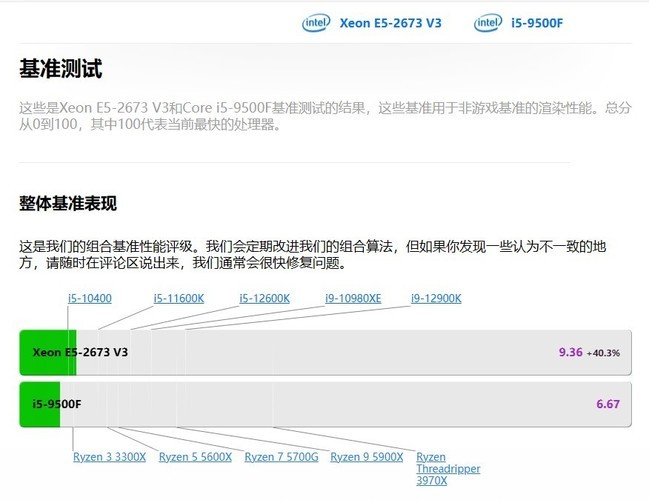Open the i5-12600K reference link
Image resolution: width=649 pixels, height=500 pixels.
(x=264, y=298)
